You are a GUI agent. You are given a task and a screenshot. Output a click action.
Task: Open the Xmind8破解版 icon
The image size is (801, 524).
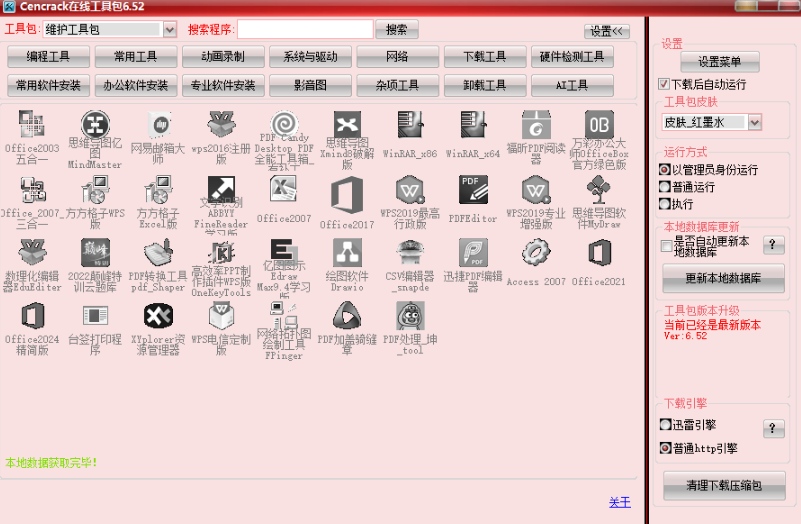click(347, 124)
